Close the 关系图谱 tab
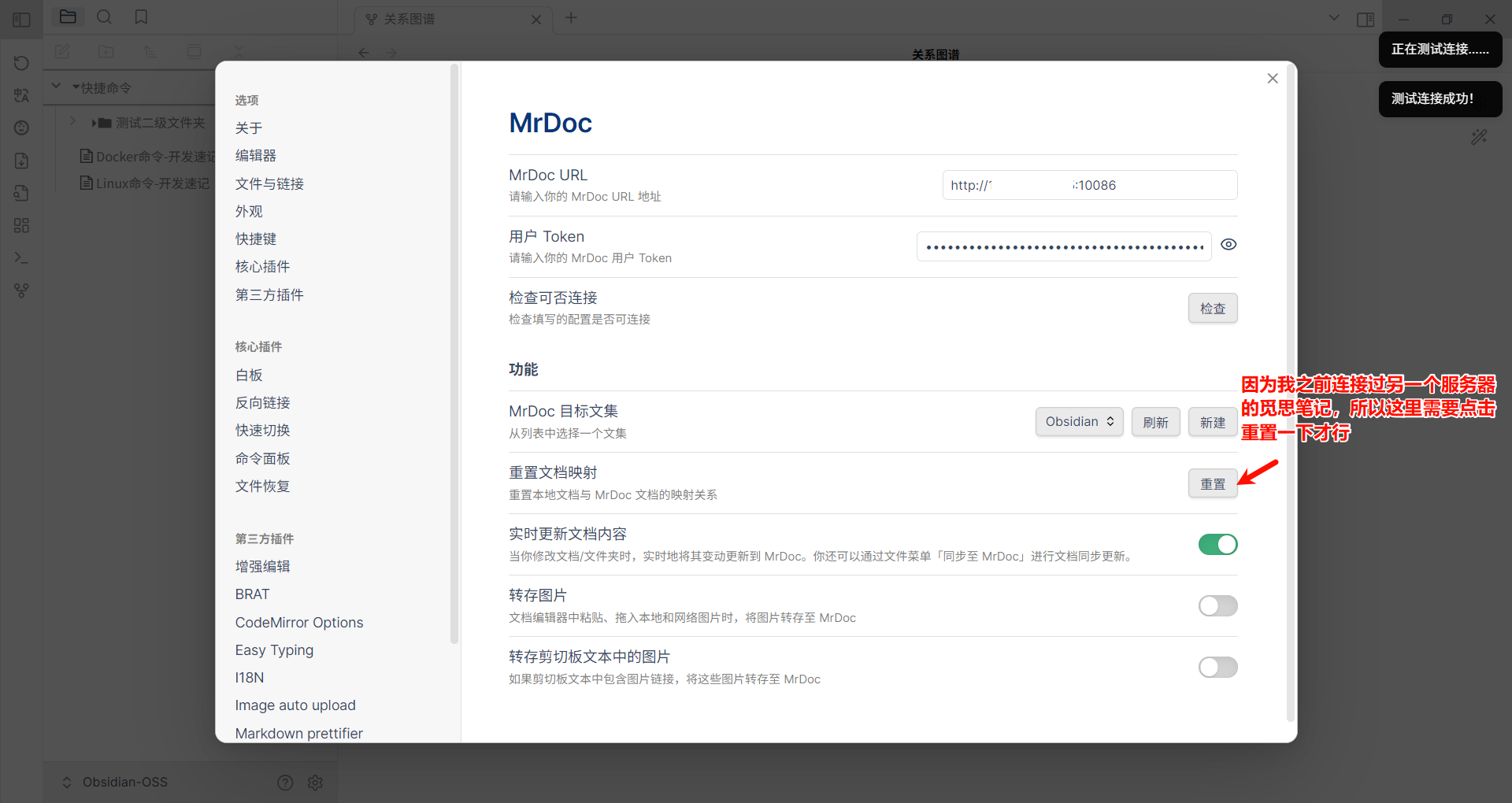 point(536,20)
